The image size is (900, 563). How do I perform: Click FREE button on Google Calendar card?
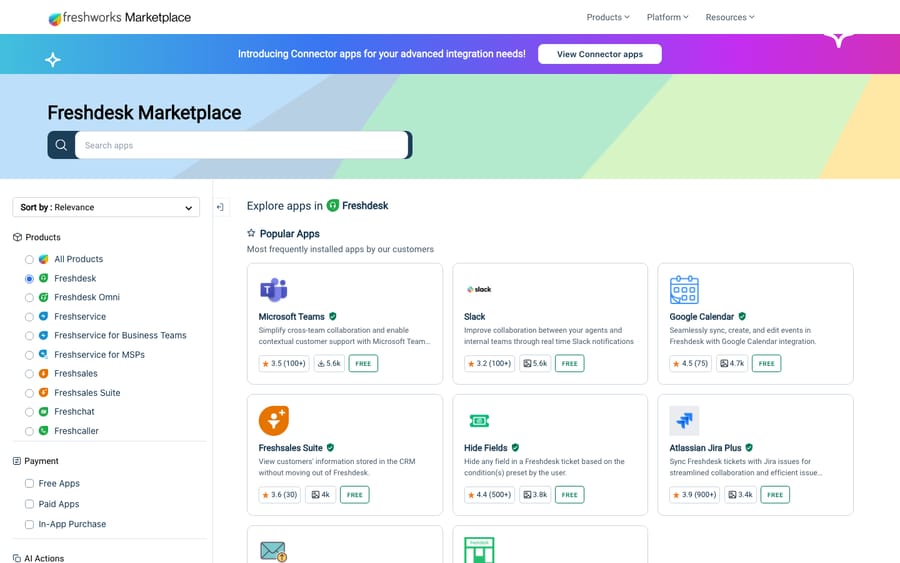coord(766,363)
